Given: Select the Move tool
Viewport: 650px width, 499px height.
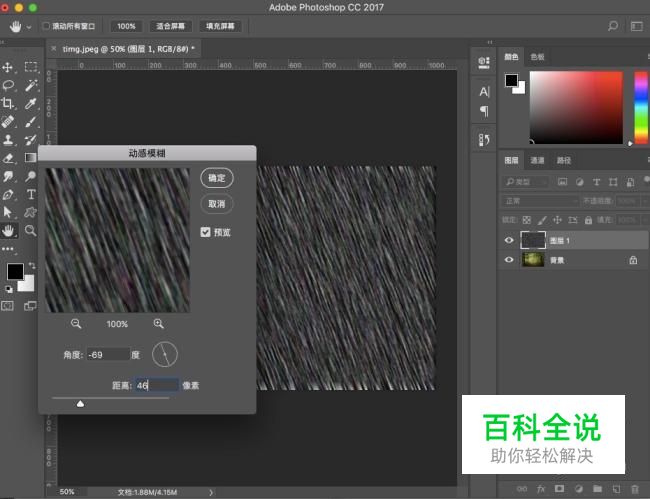Looking at the screenshot, I should coord(8,67).
